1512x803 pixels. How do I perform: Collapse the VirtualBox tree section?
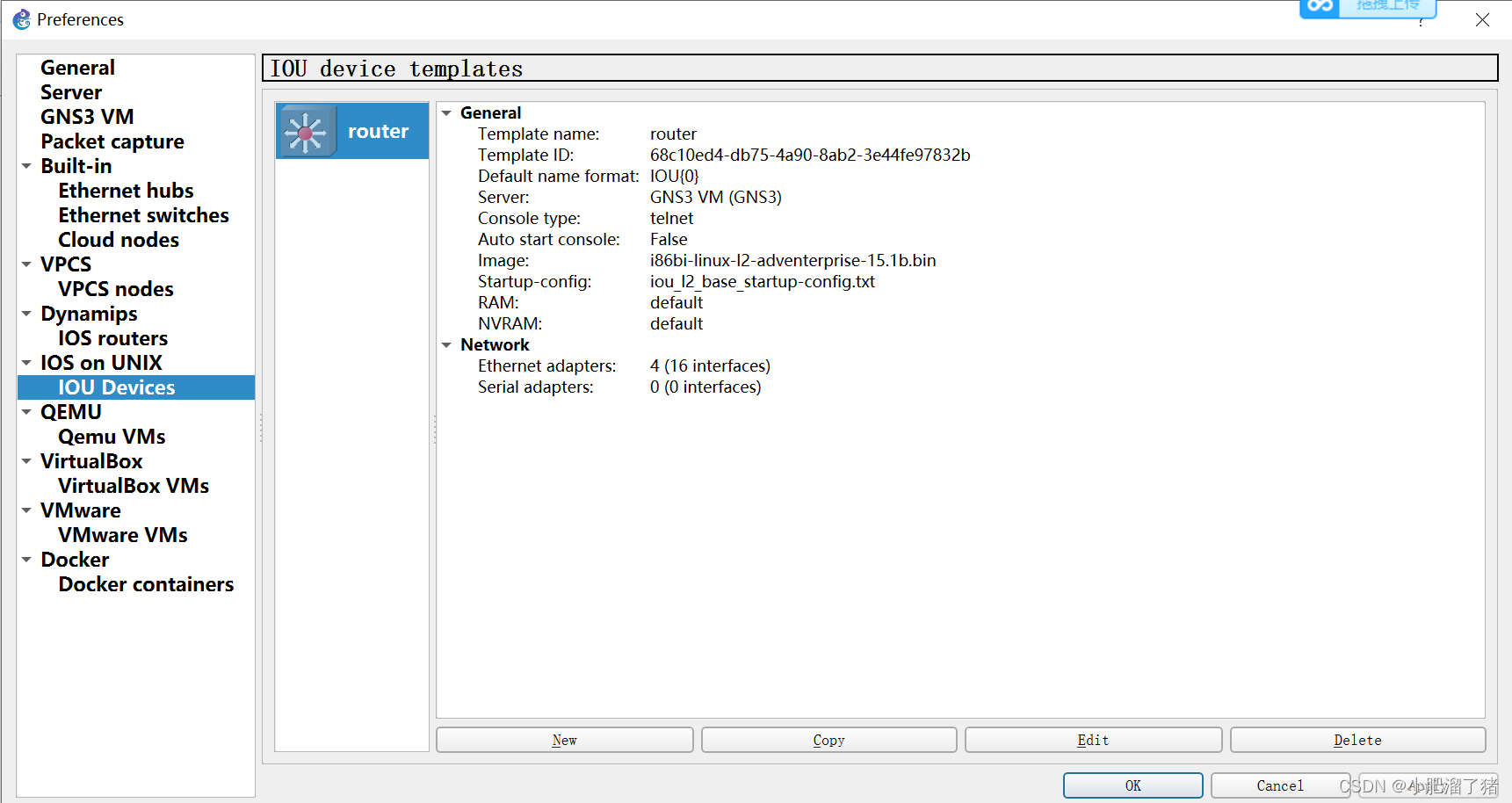pyautogui.click(x=26, y=461)
